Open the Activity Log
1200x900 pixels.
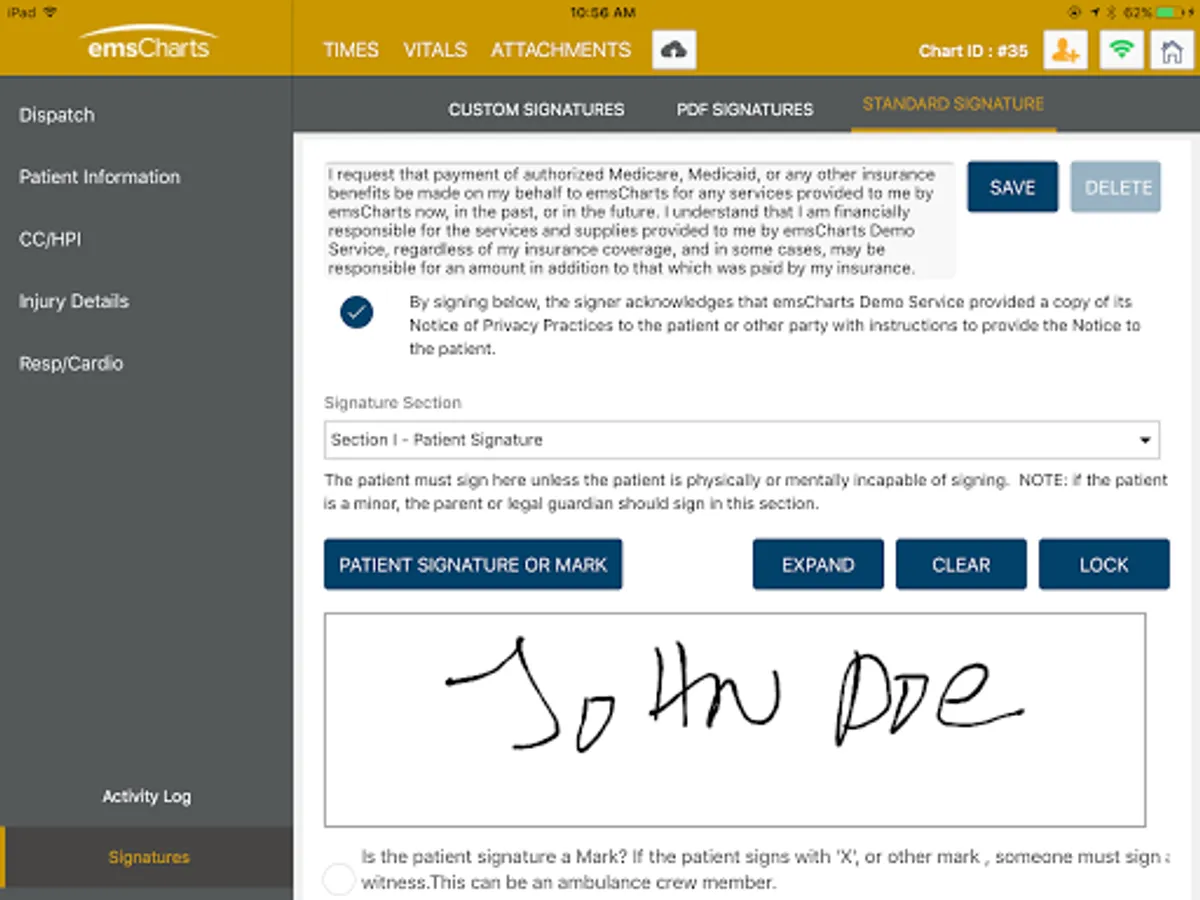tap(147, 797)
